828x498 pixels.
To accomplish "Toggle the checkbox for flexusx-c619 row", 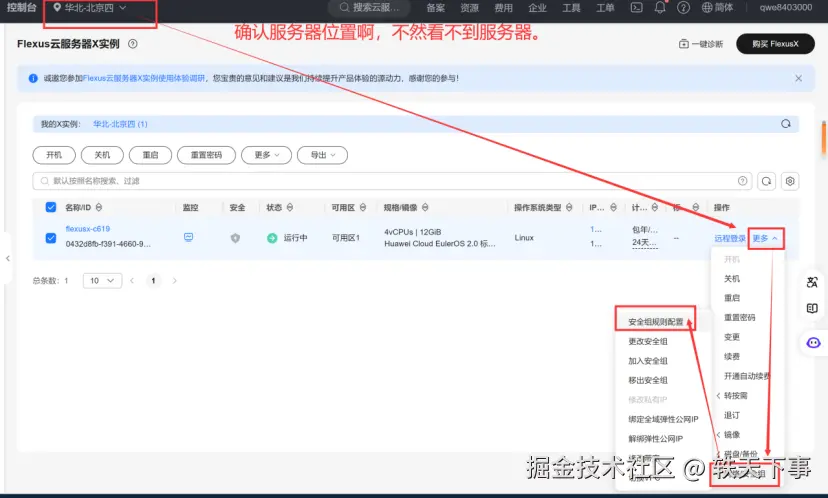I will tap(51, 238).
